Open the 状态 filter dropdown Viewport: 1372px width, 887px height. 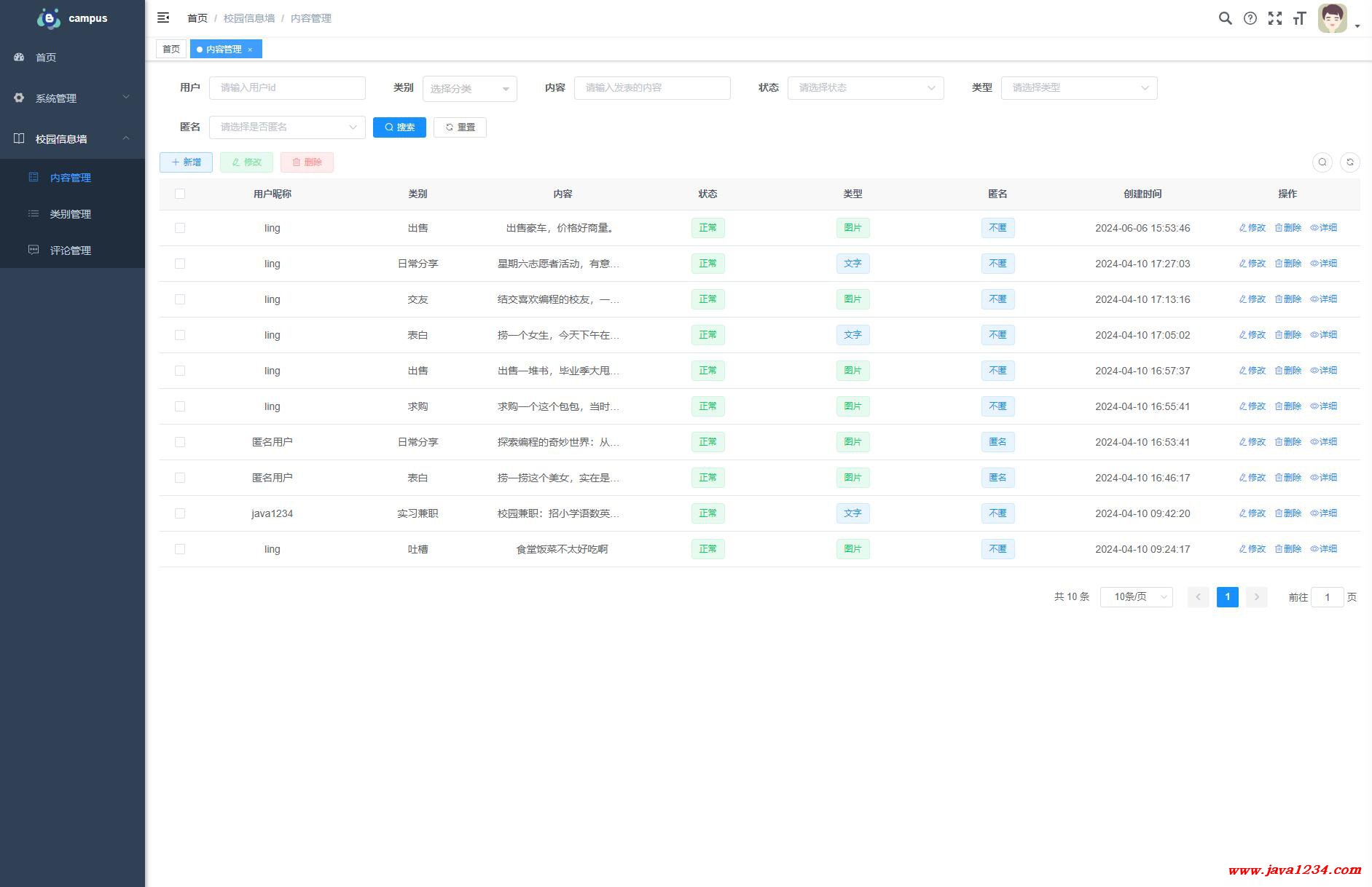(x=865, y=88)
